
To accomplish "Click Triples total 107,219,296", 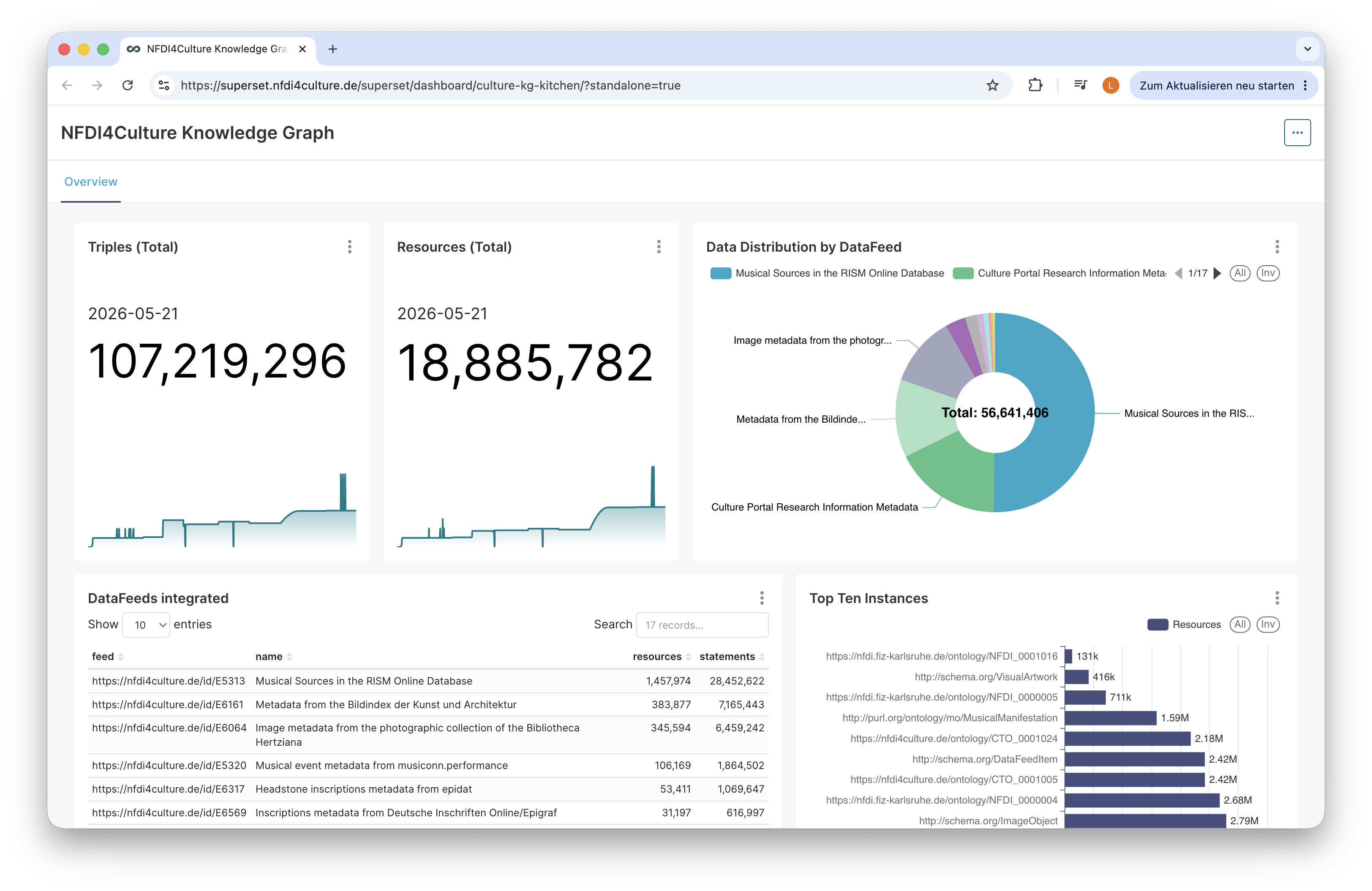I will (x=217, y=361).
